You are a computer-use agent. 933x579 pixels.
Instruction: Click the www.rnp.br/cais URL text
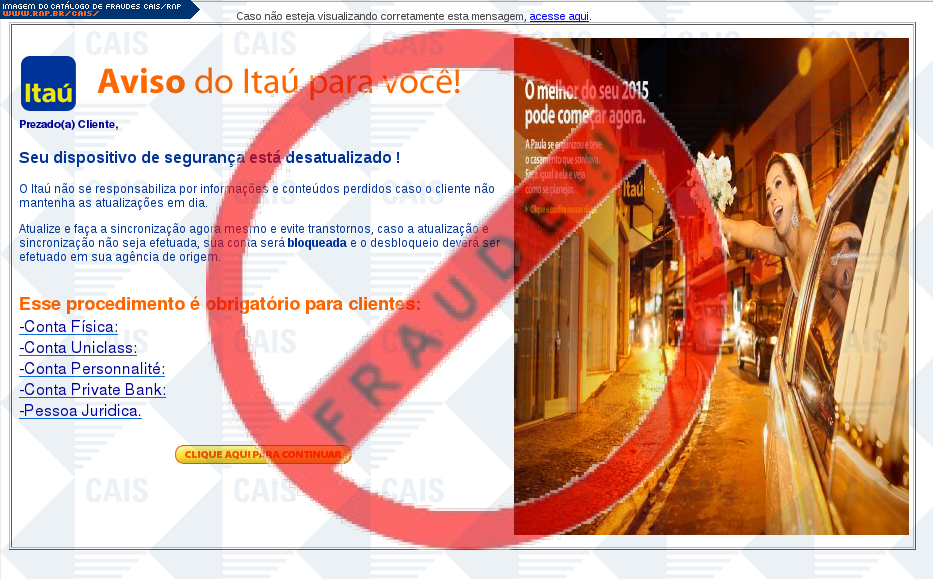pyautogui.click(x=50, y=14)
